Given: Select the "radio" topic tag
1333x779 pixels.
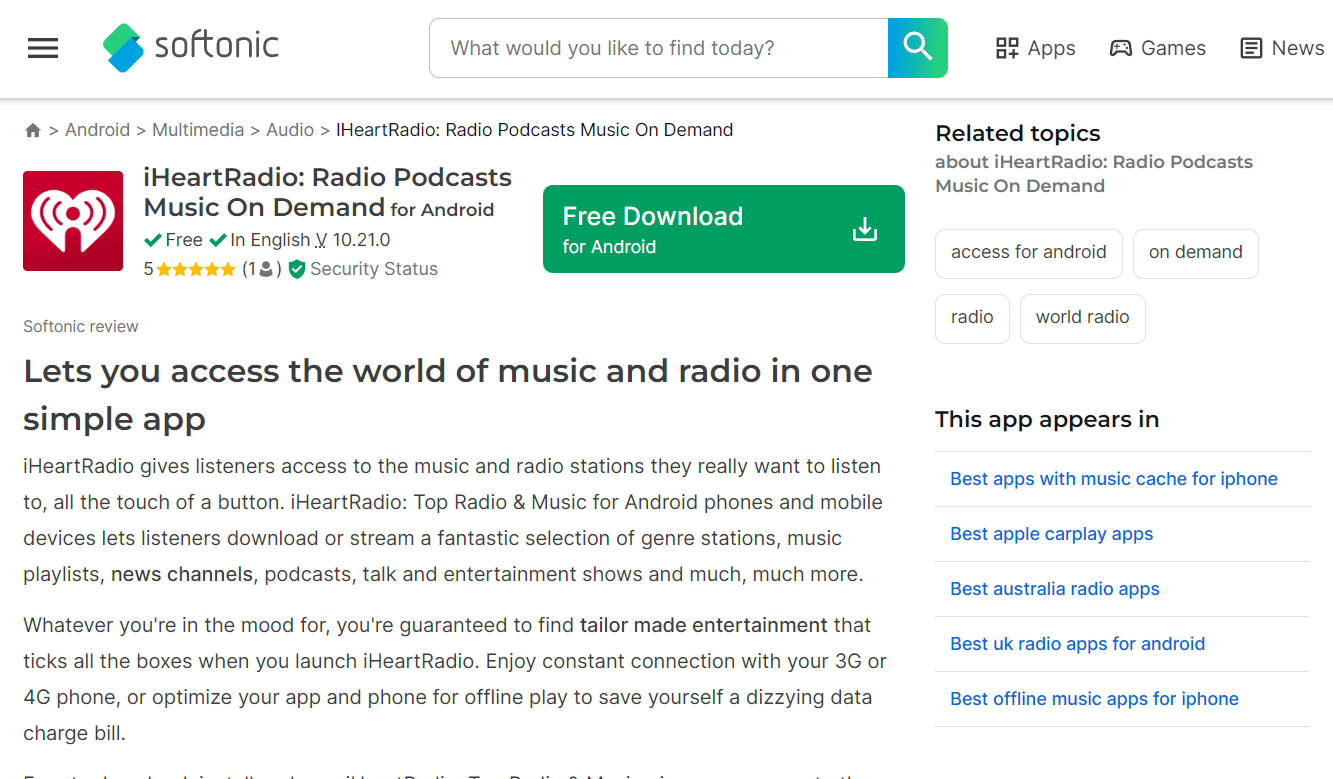Looking at the screenshot, I should [973, 318].
